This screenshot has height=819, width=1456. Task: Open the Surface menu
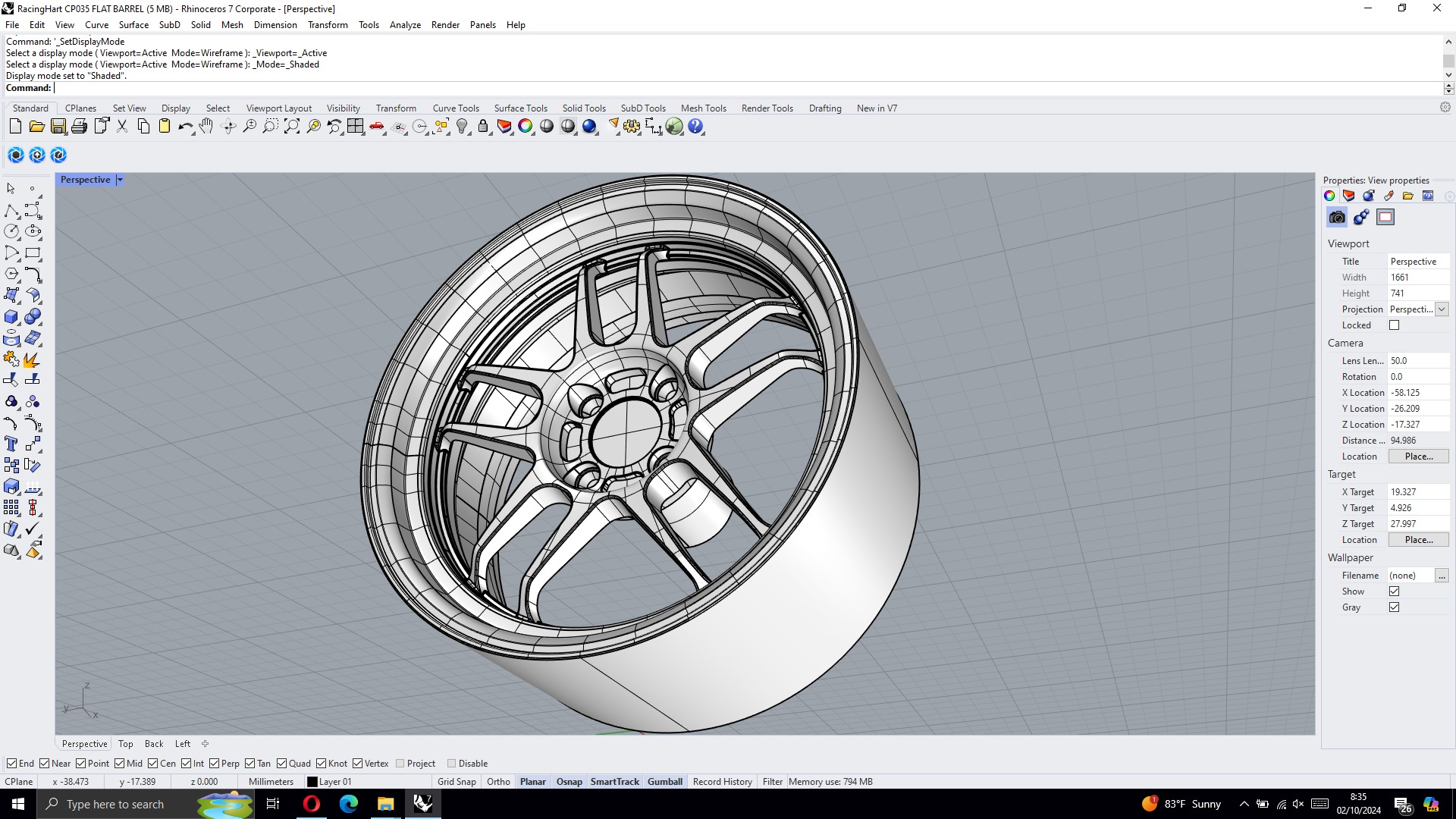point(133,25)
